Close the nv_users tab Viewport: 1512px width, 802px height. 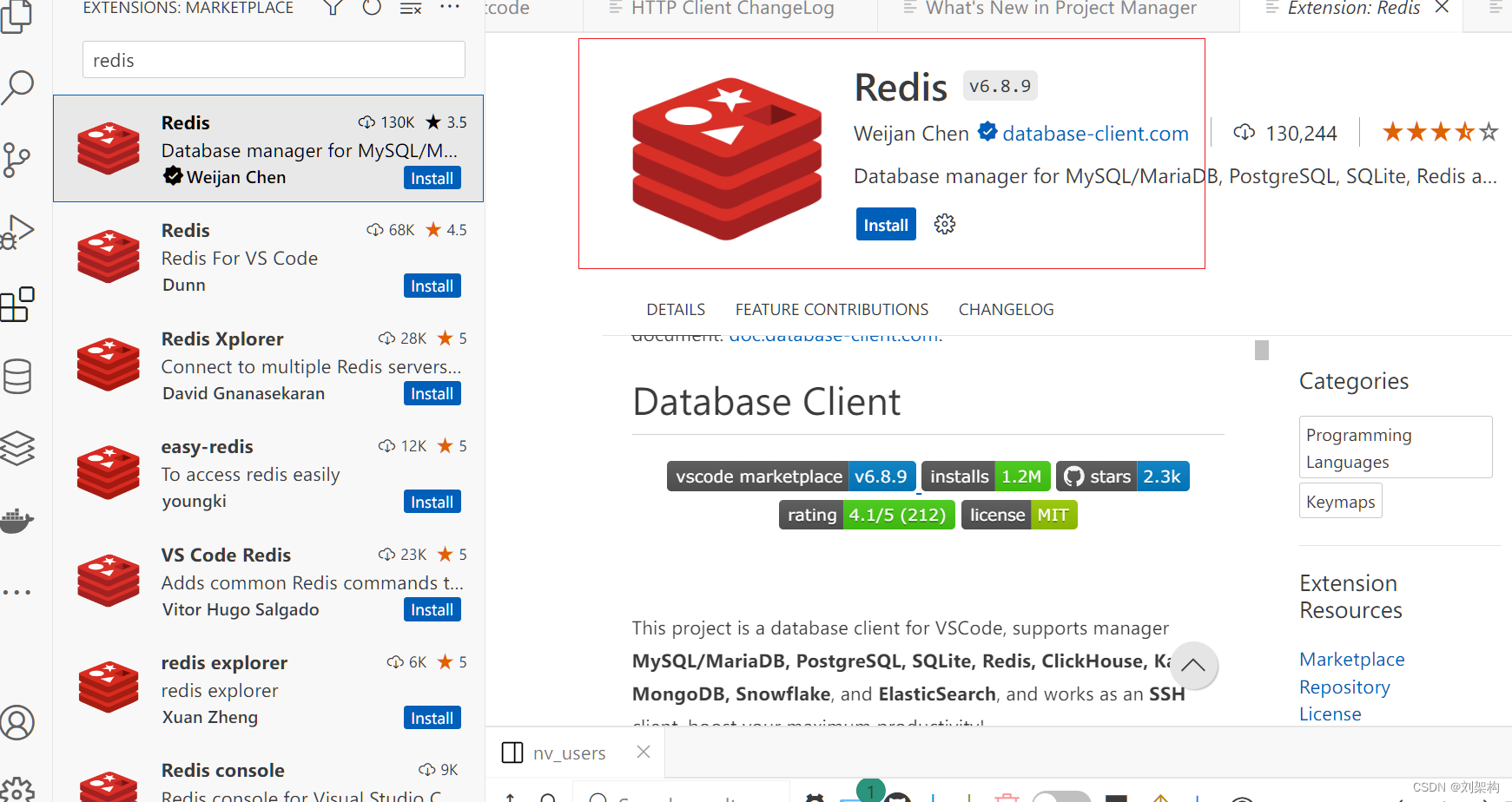tap(644, 752)
